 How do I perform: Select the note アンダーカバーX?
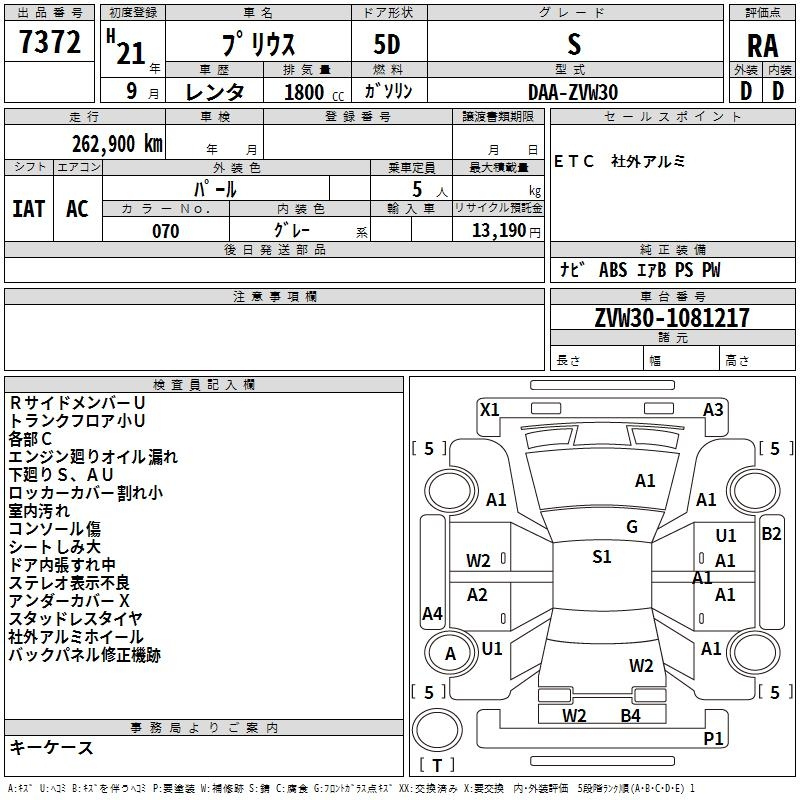tap(69, 601)
